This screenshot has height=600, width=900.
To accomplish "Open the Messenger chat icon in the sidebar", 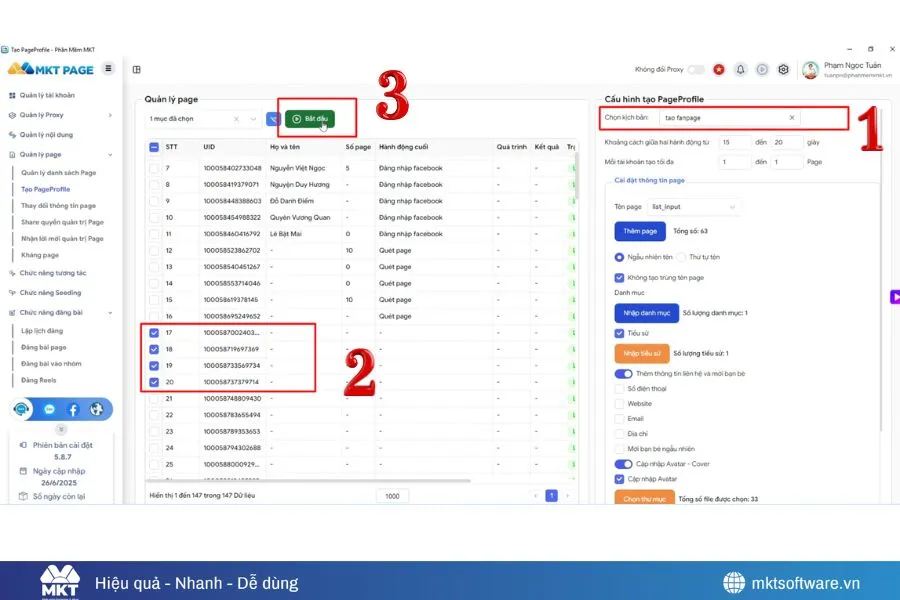I will click(x=49, y=409).
